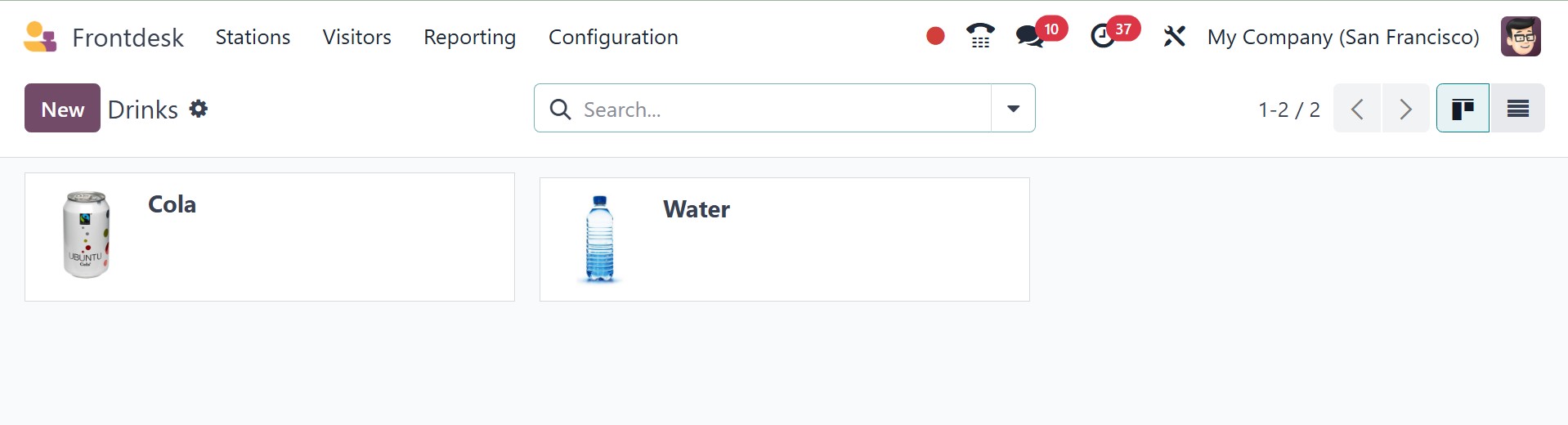
Task: Open the VoIP phone dialer icon
Action: pyautogui.click(x=980, y=37)
